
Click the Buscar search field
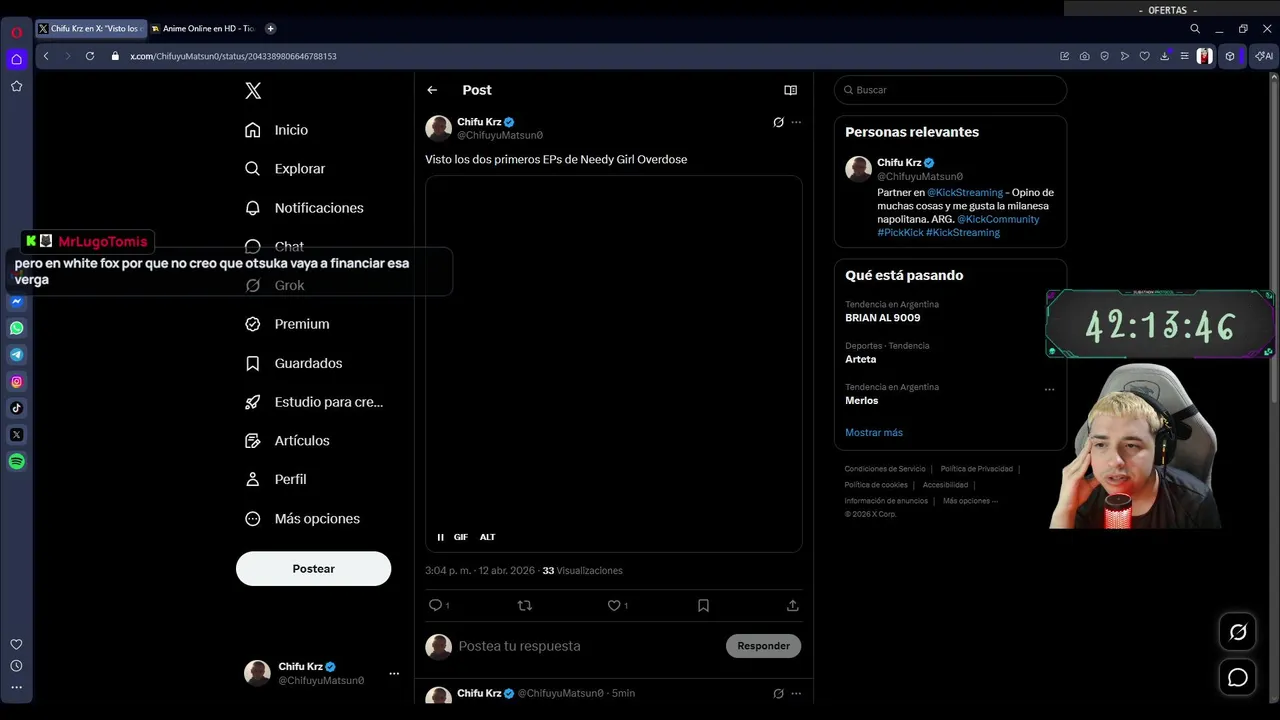[x=950, y=90]
